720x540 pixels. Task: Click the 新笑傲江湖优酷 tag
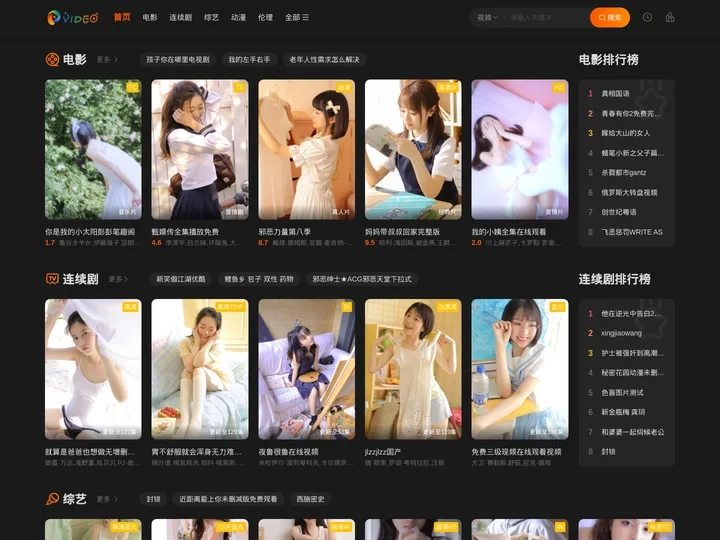point(180,279)
